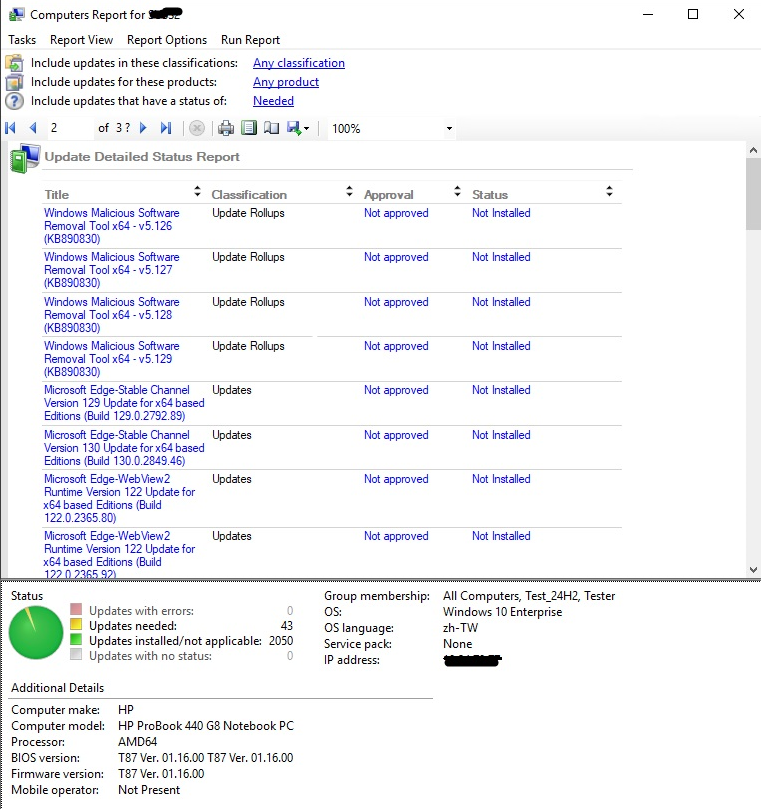Sort by Title column

point(197,192)
